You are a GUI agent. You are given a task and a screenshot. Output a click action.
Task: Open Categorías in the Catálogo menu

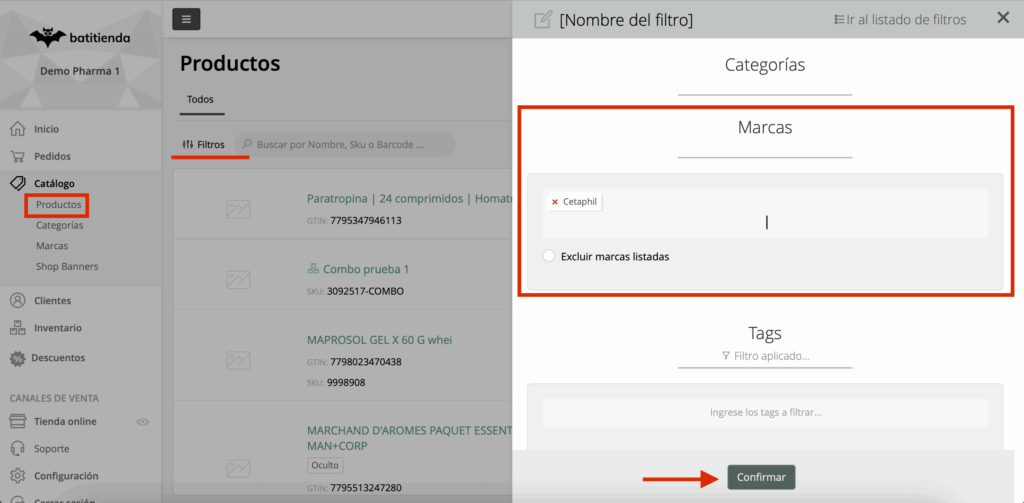59,225
